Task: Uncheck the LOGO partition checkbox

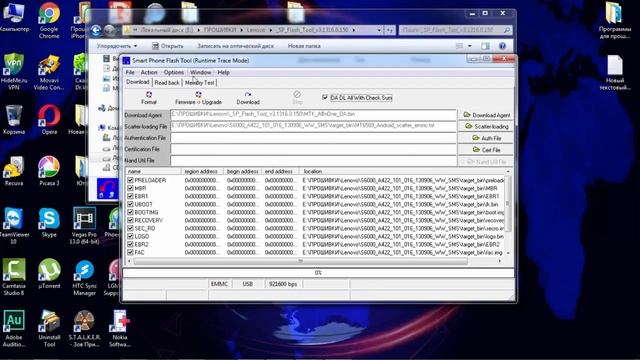Action: click(x=130, y=236)
